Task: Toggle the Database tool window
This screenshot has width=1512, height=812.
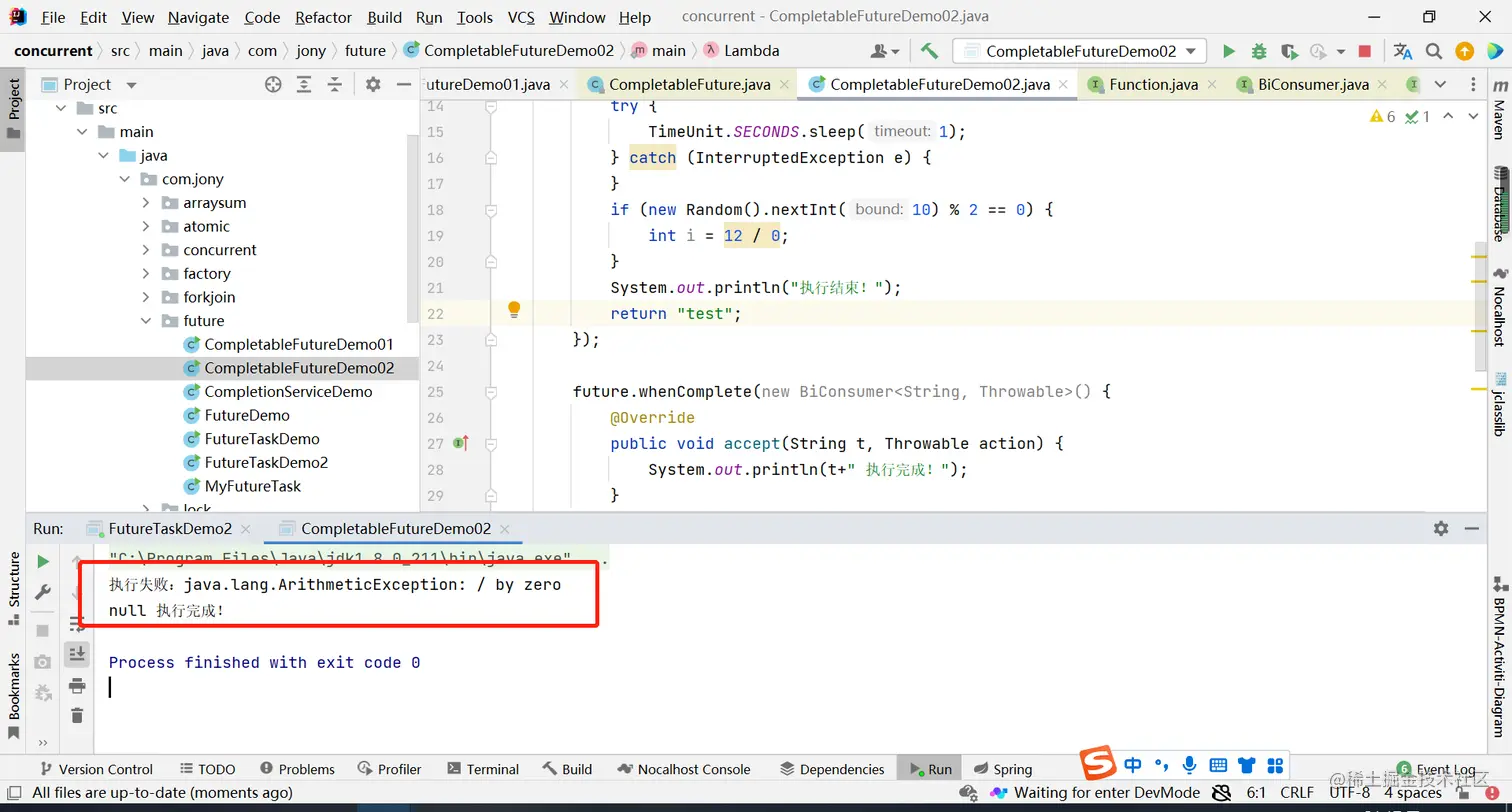Action: [x=1499, y=206]
